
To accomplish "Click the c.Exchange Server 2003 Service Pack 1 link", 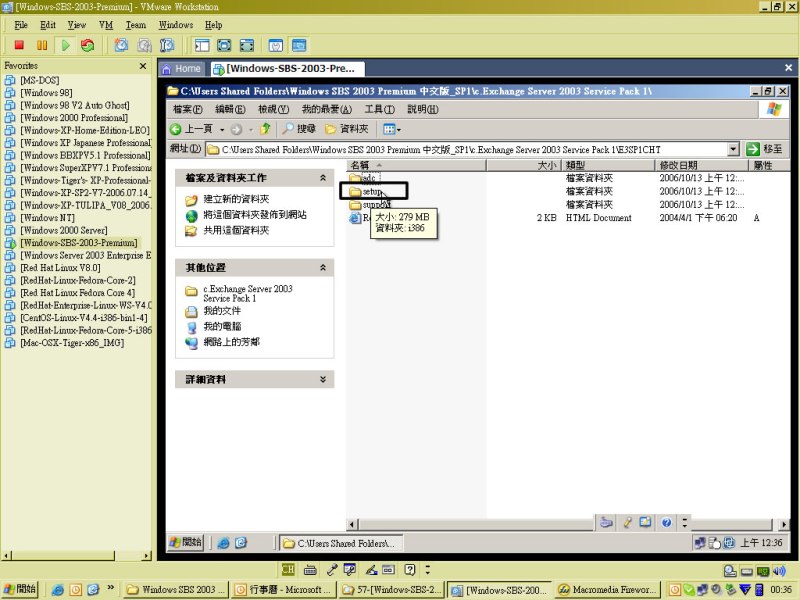I will click(x=248, y=293).
